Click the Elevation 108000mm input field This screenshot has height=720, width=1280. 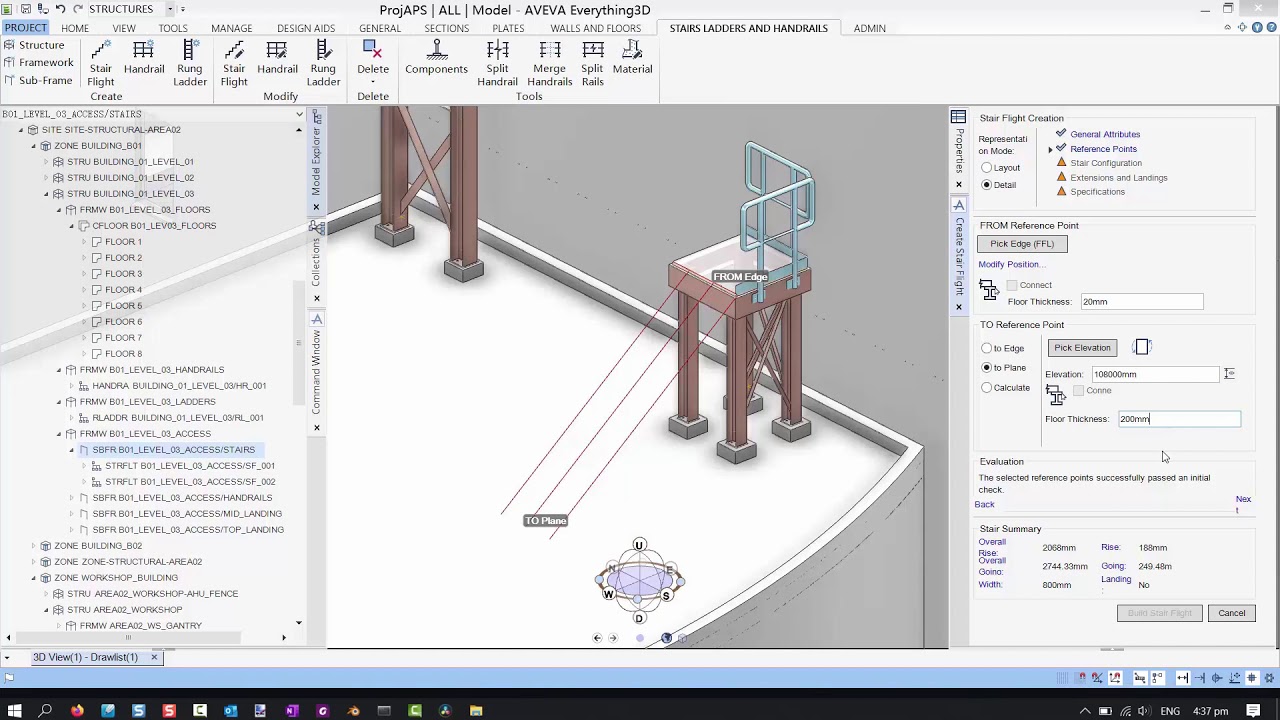[x=1155, y=374]
